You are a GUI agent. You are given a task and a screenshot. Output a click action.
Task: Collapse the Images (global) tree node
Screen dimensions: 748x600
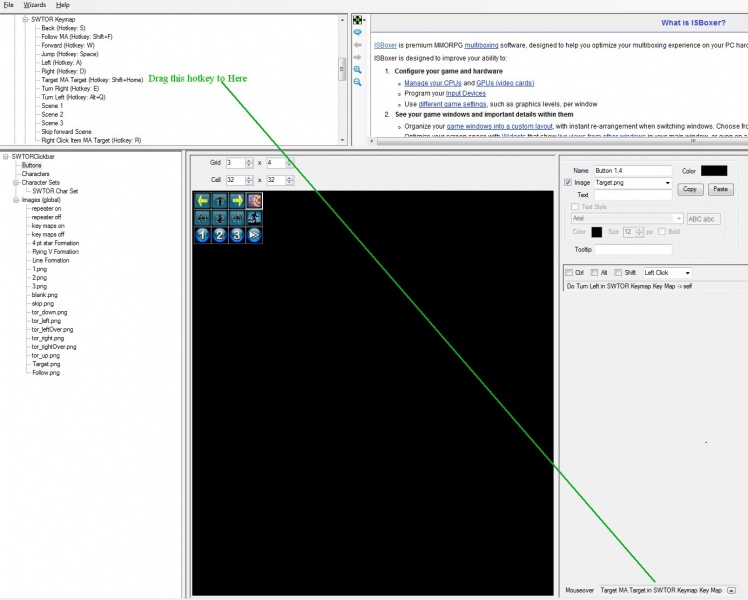pyautogui.click(x=16, y=200)
